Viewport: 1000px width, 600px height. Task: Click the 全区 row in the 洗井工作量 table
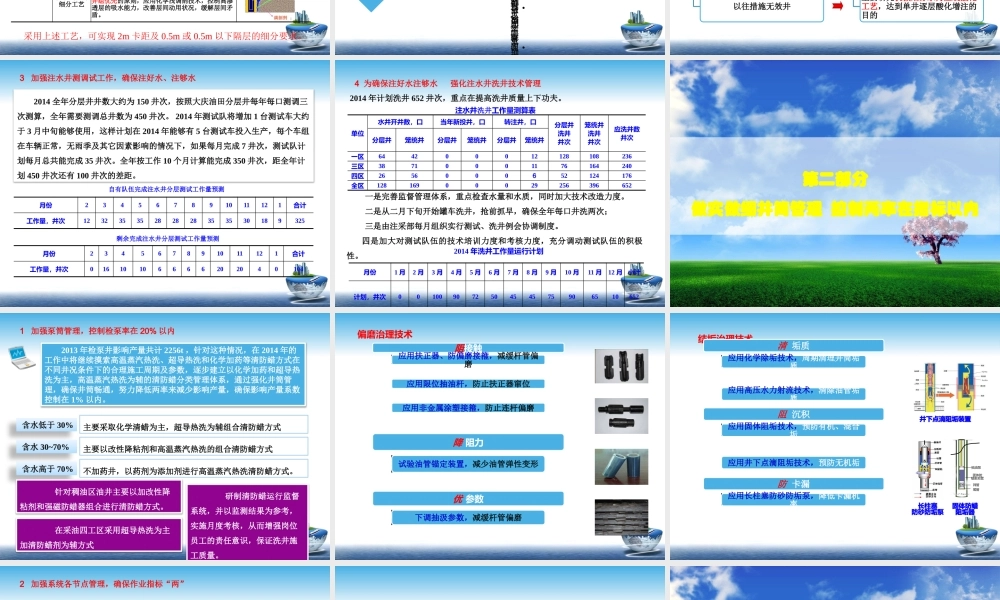496,186
